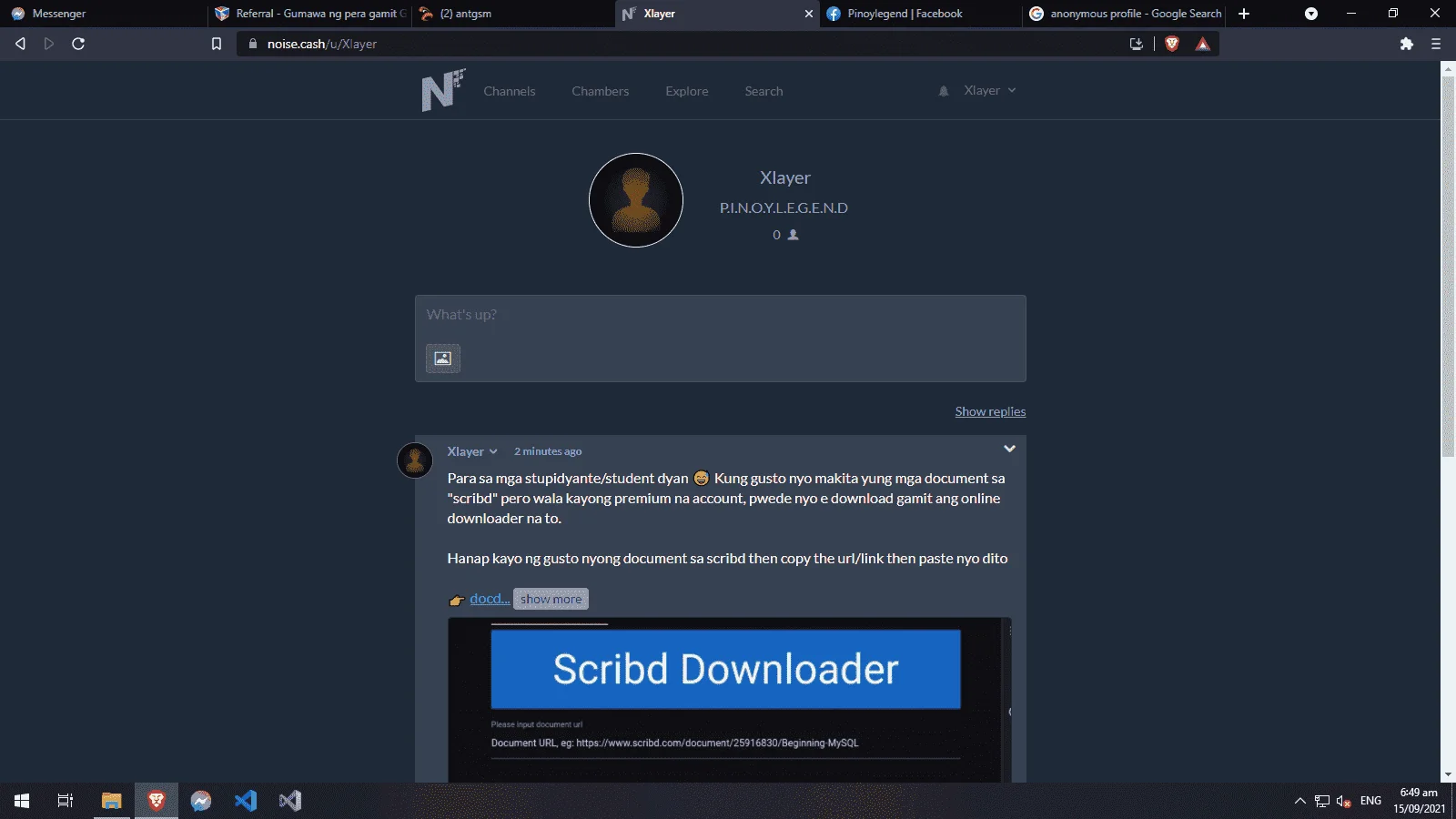Viewport: 1456px width, 819px height.
Task: Open Xlayer author name dropdown on post
Action: point(472,451)
